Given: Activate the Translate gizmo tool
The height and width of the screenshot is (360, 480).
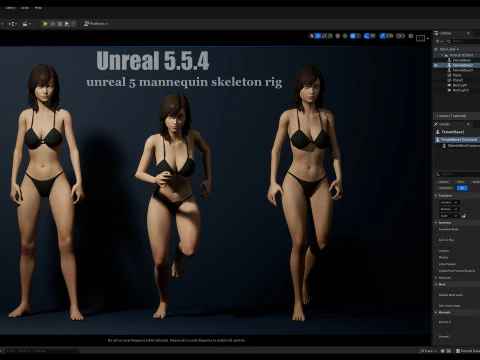Looking at the screenshot, I should [318, 36].
